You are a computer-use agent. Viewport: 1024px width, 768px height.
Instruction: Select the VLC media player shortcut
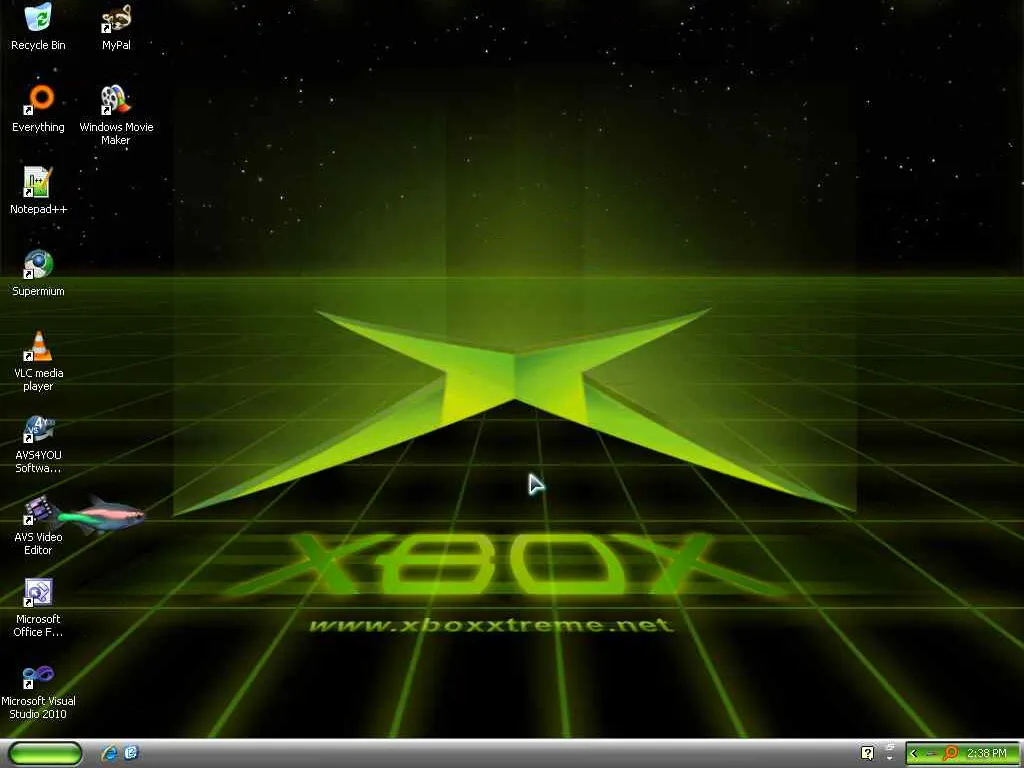(x=38, y=362)
